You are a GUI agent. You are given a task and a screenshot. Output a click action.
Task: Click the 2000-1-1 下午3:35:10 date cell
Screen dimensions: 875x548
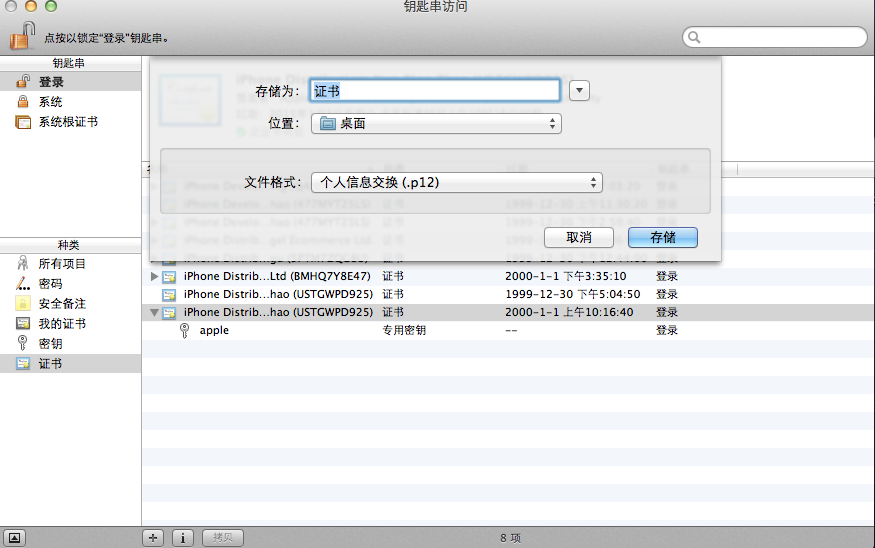566,276
